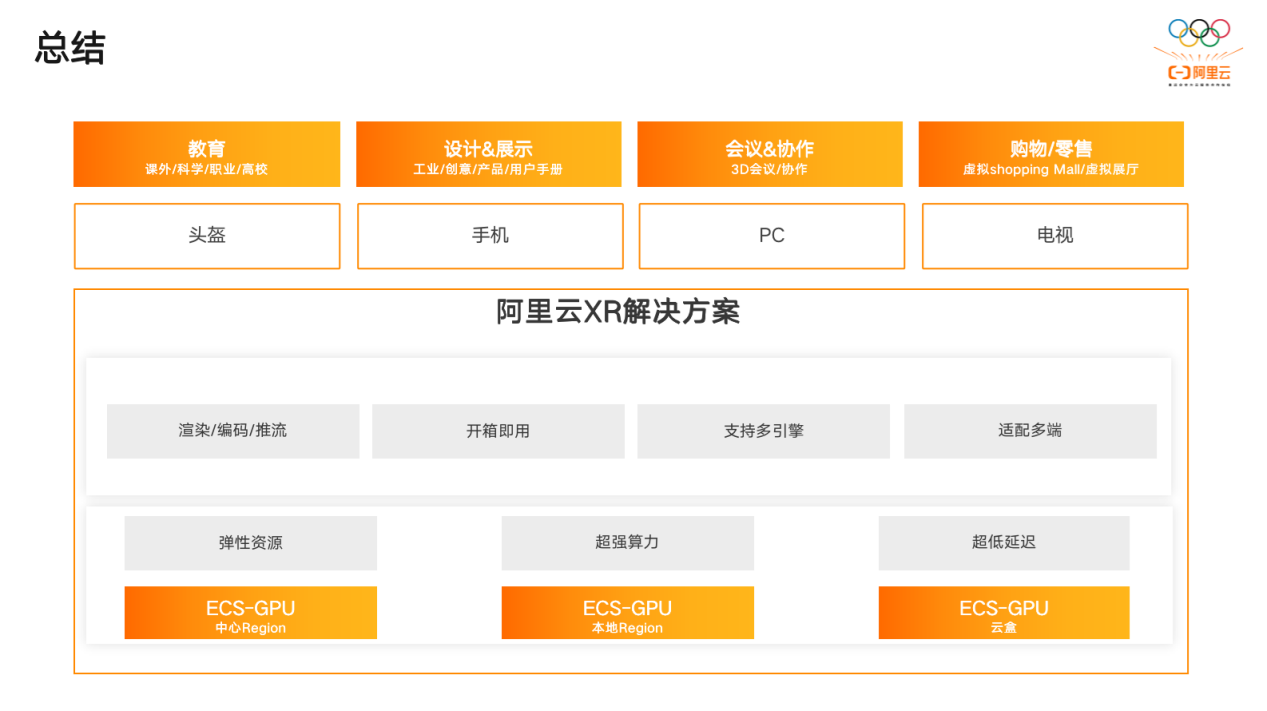1267x711 pixels.
Task: Click the 工业/创意/产品/用户手册 subtitle text
Action: (488, 170)
